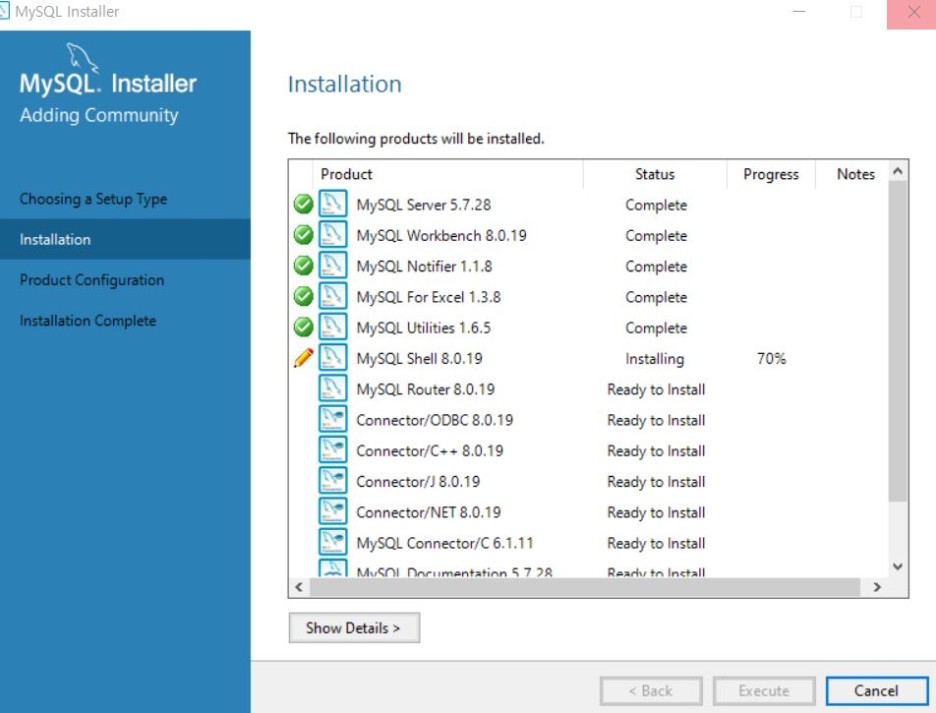936x713 pixels.
Task: Click the Show Details button
Action: [354, 628]
